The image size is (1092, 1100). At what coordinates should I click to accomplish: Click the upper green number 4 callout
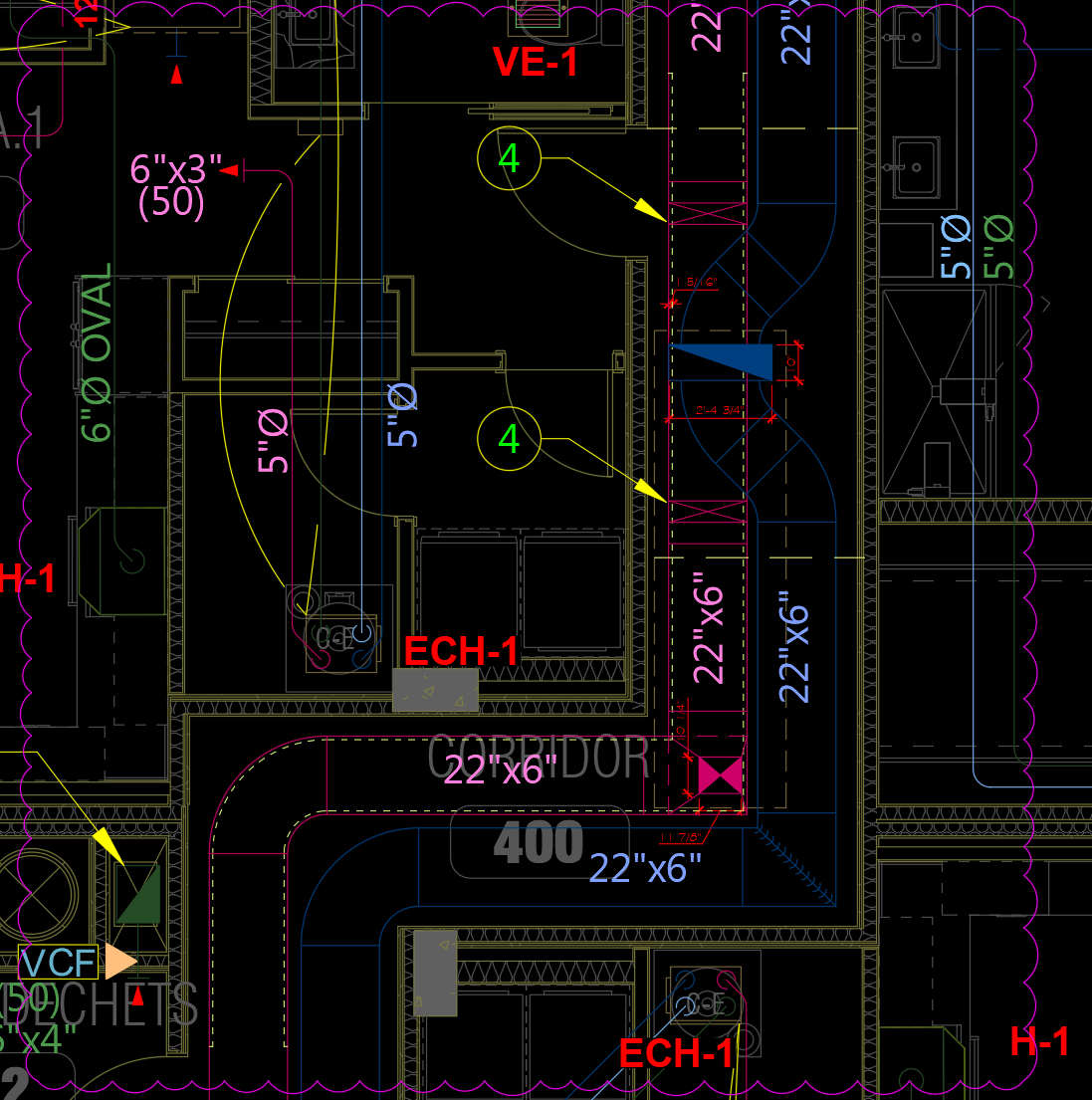coord(509,158)
